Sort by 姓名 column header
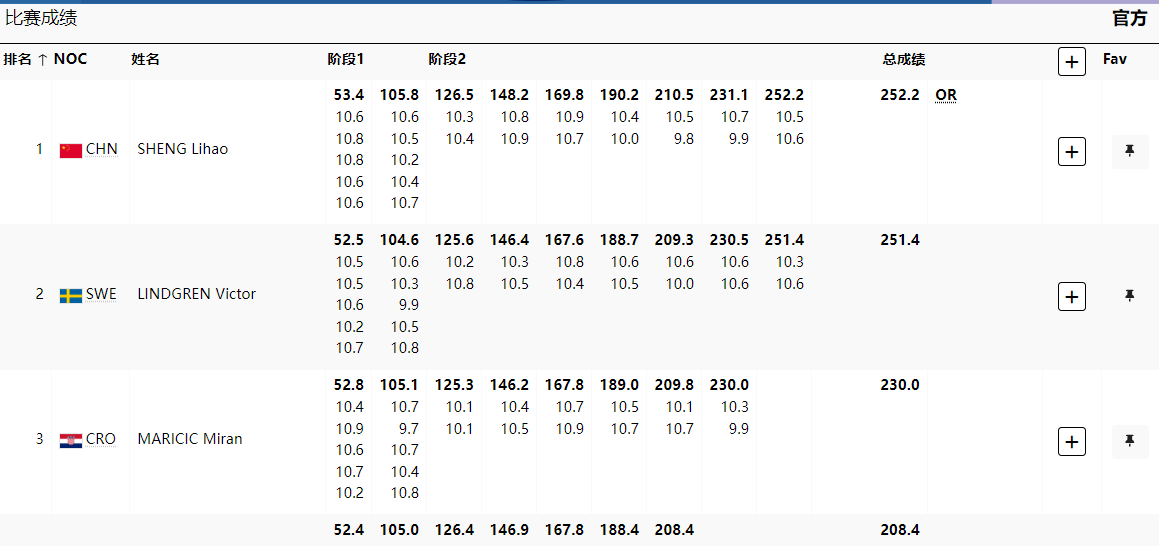 (145, 60)
